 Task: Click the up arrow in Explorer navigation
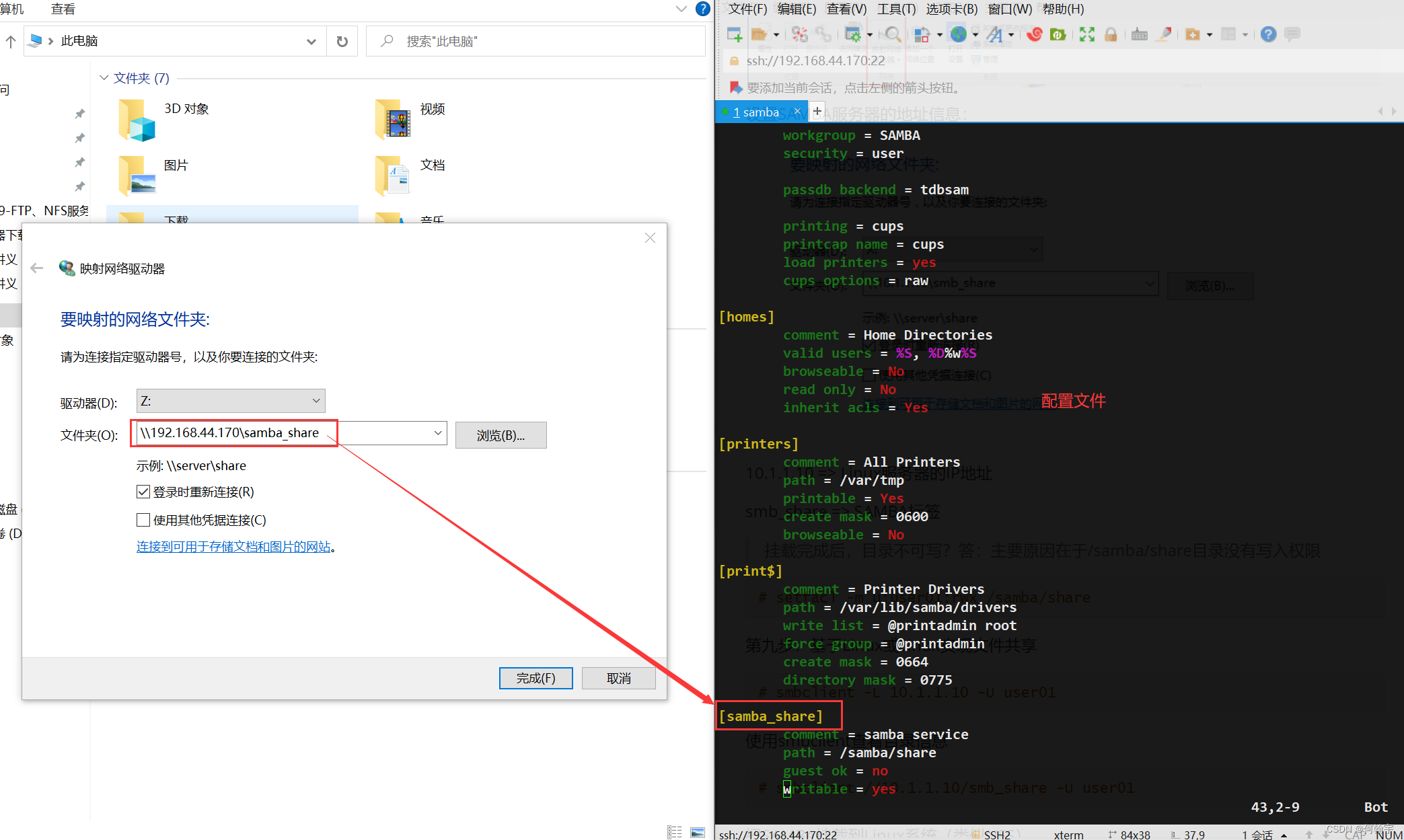[11, 41]
